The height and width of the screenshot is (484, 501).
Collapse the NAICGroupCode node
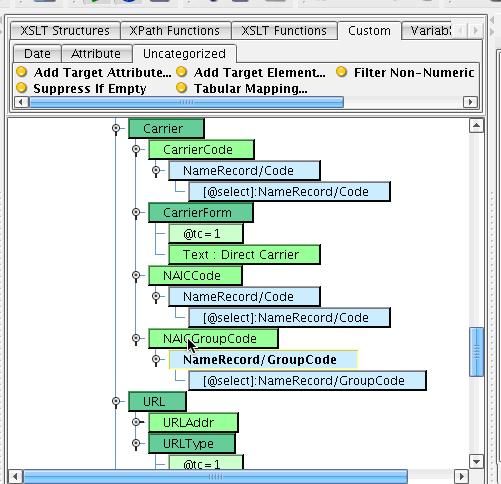click(x=136, y=339)
